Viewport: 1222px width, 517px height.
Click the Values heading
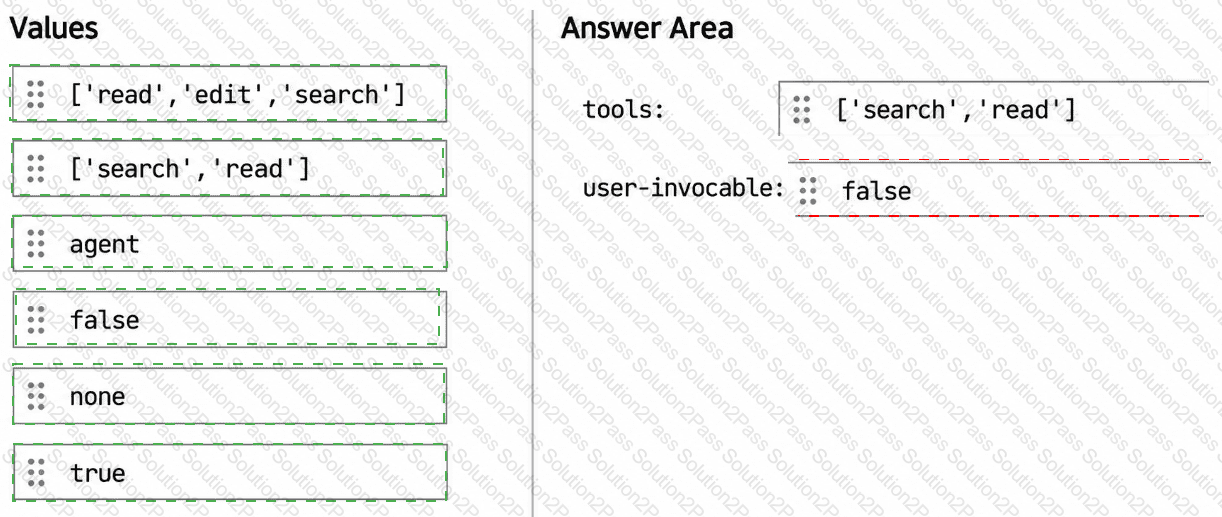54,28
